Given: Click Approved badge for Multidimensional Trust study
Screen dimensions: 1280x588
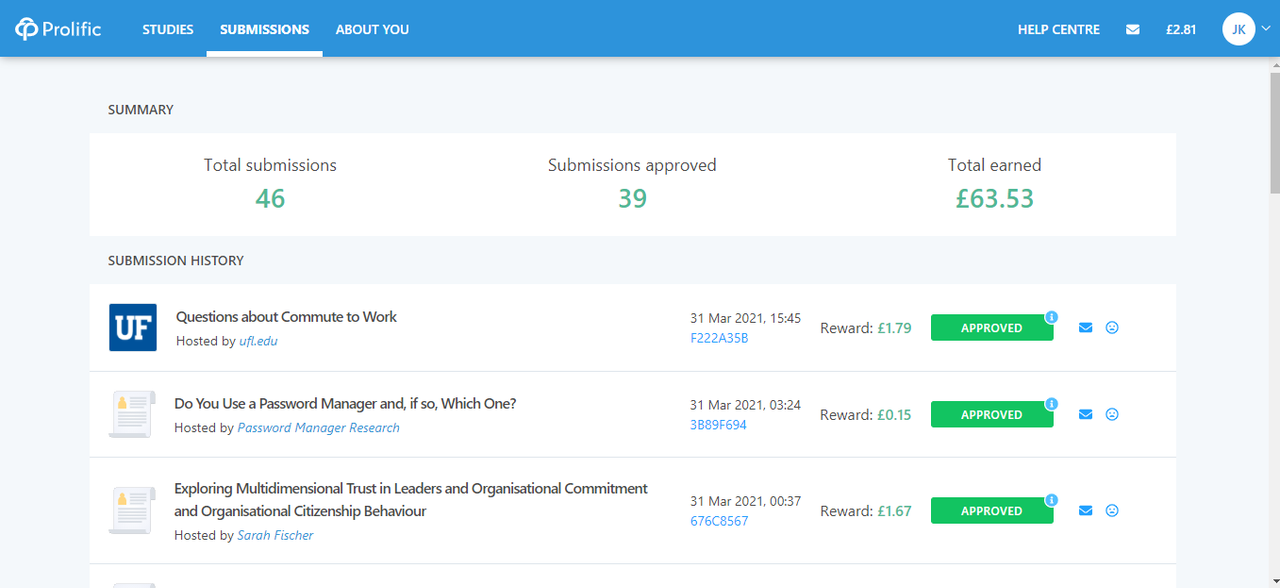Looking at the screenshot, I should pos(992,511).
